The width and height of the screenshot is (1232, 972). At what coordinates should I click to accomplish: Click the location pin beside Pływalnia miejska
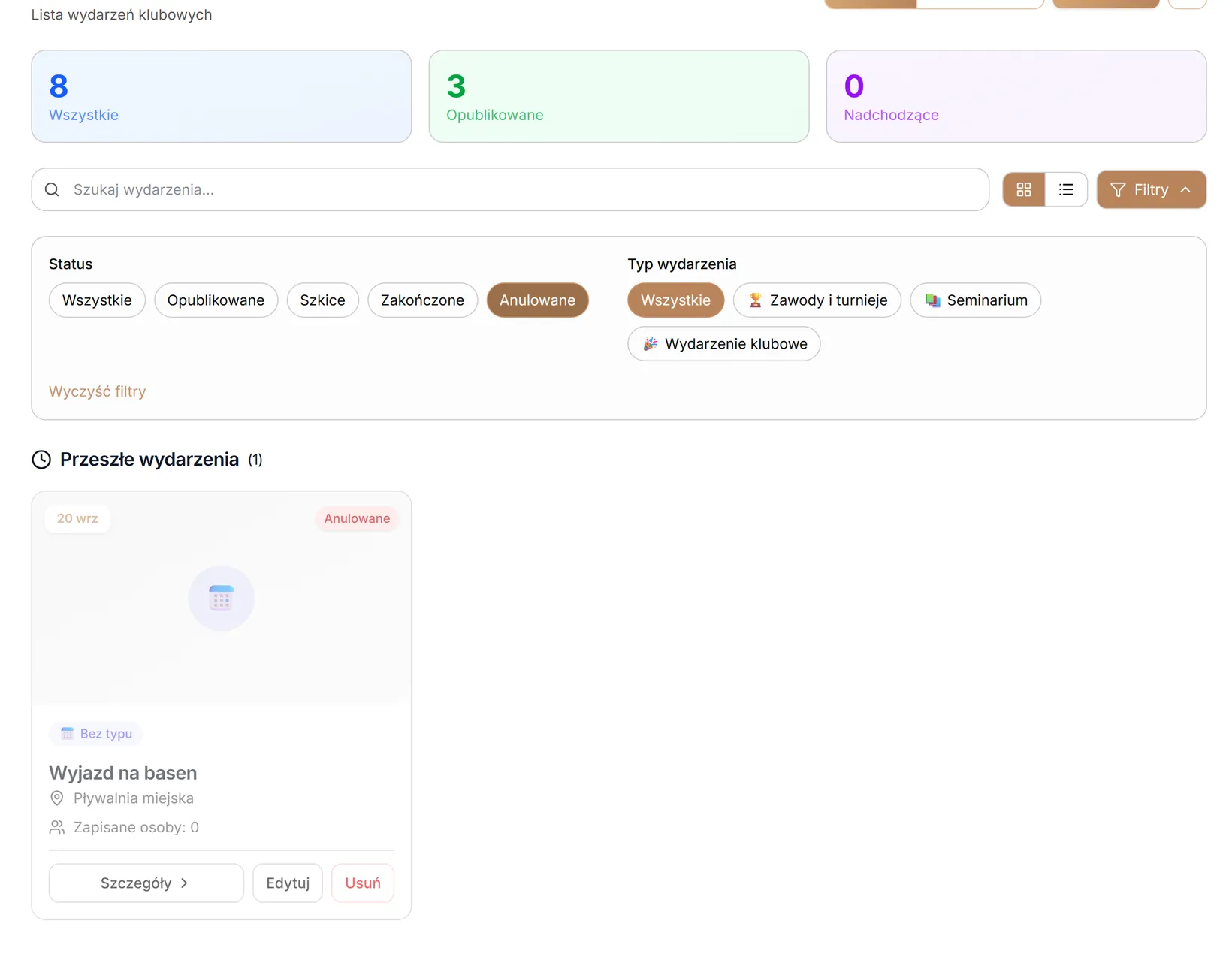tap(56, 798)
